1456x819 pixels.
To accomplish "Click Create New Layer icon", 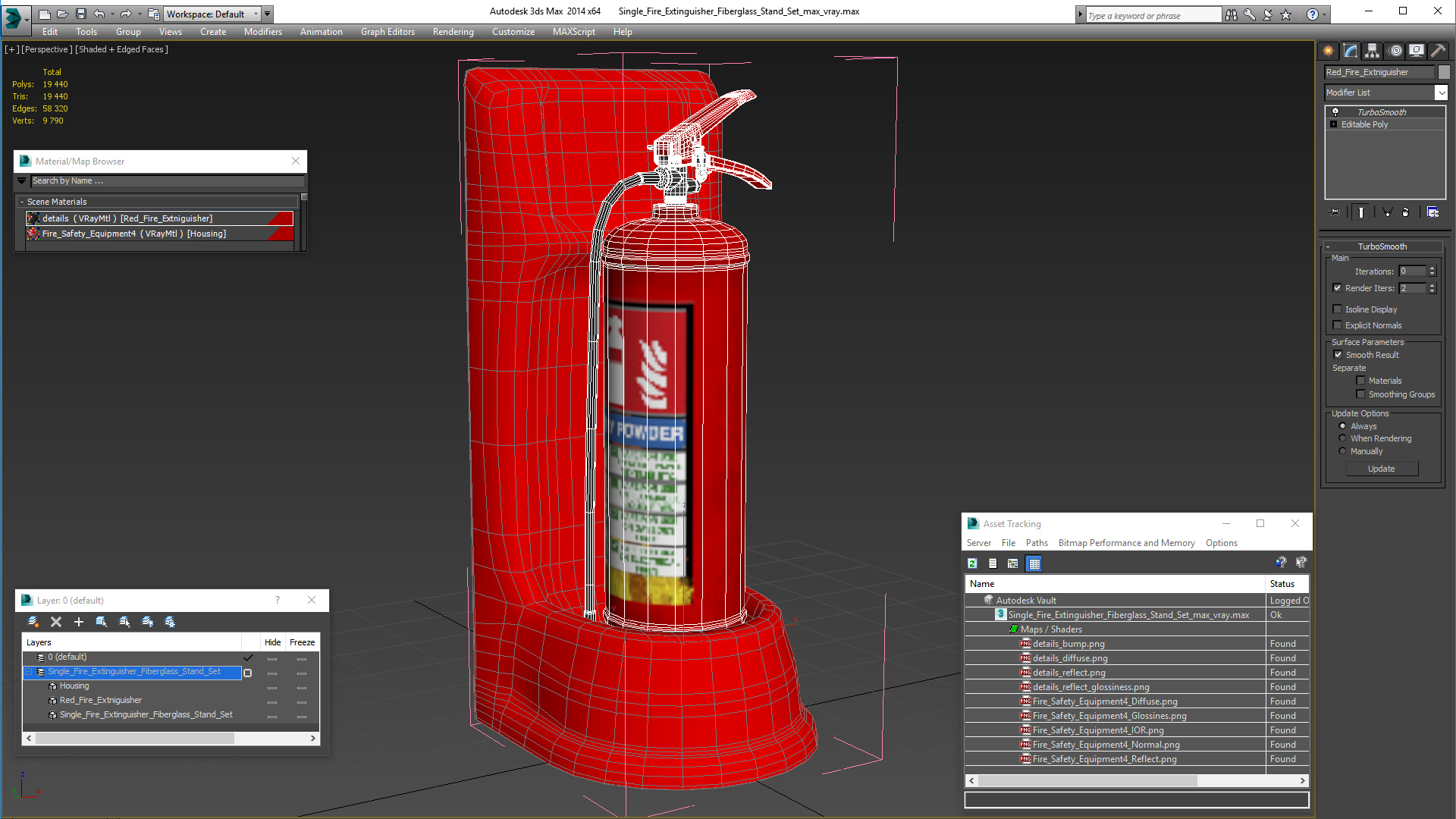I will coord(33,622).
